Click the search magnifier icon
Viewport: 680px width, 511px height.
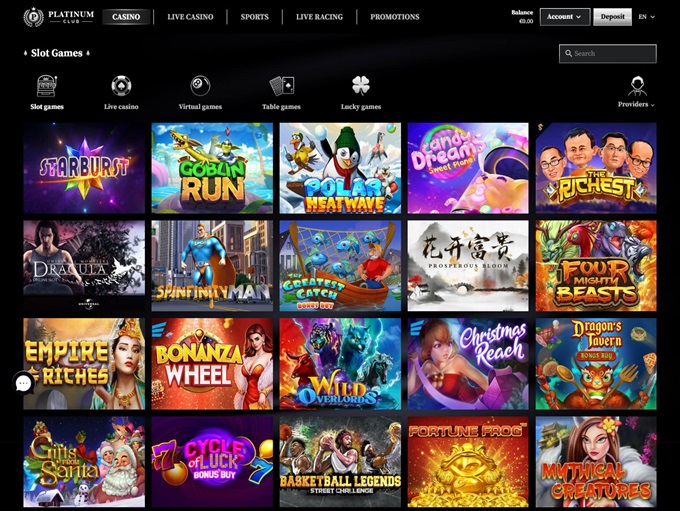coord(568,53)
